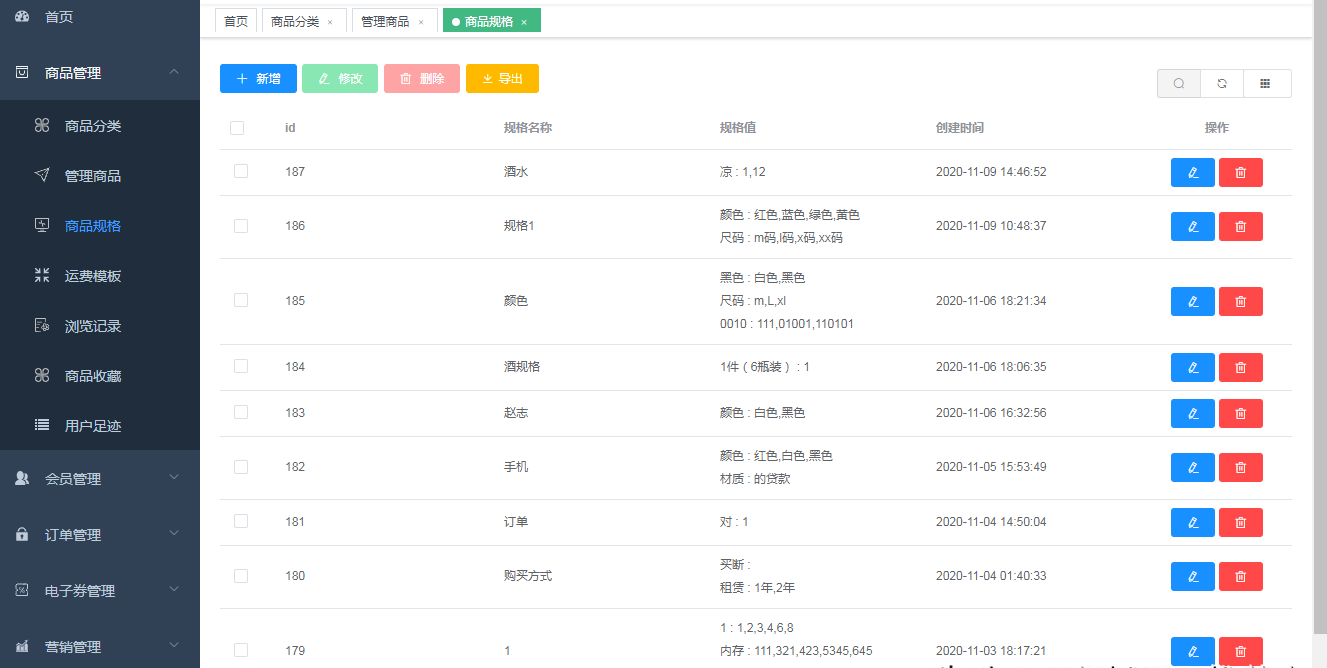The image size is (1327, 668).
Task: Click edit icon for row 181 订单
Action: click(x=1192, y=523)
